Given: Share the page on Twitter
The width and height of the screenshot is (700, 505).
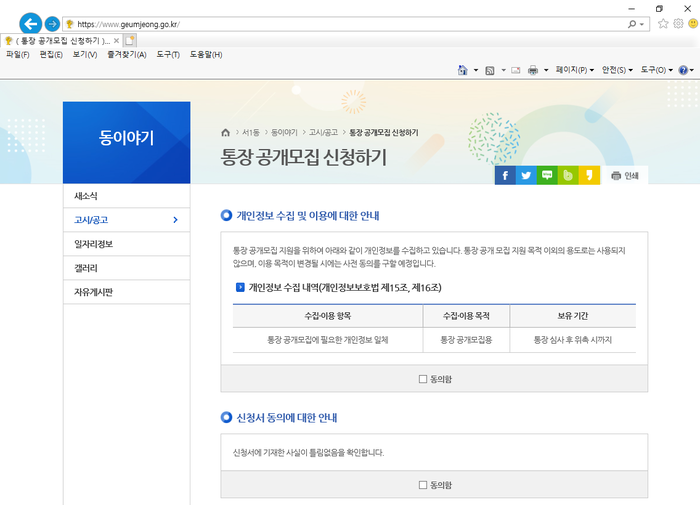Looking at the screenshot, I should (x=526, y=176).
